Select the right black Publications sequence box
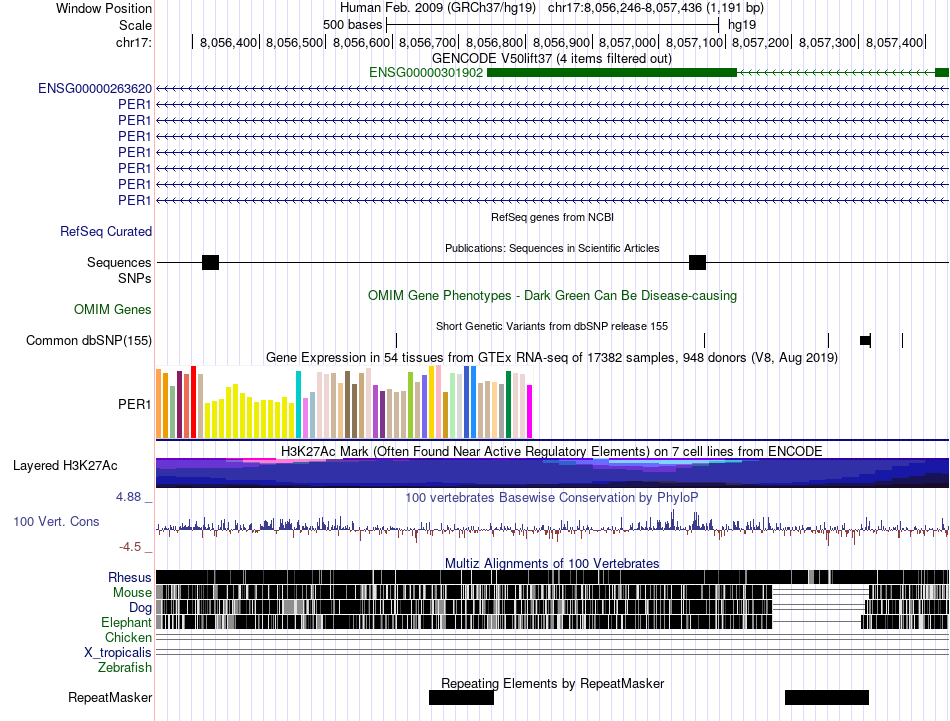The image size is (950, 721). click(x=697, y=262)
